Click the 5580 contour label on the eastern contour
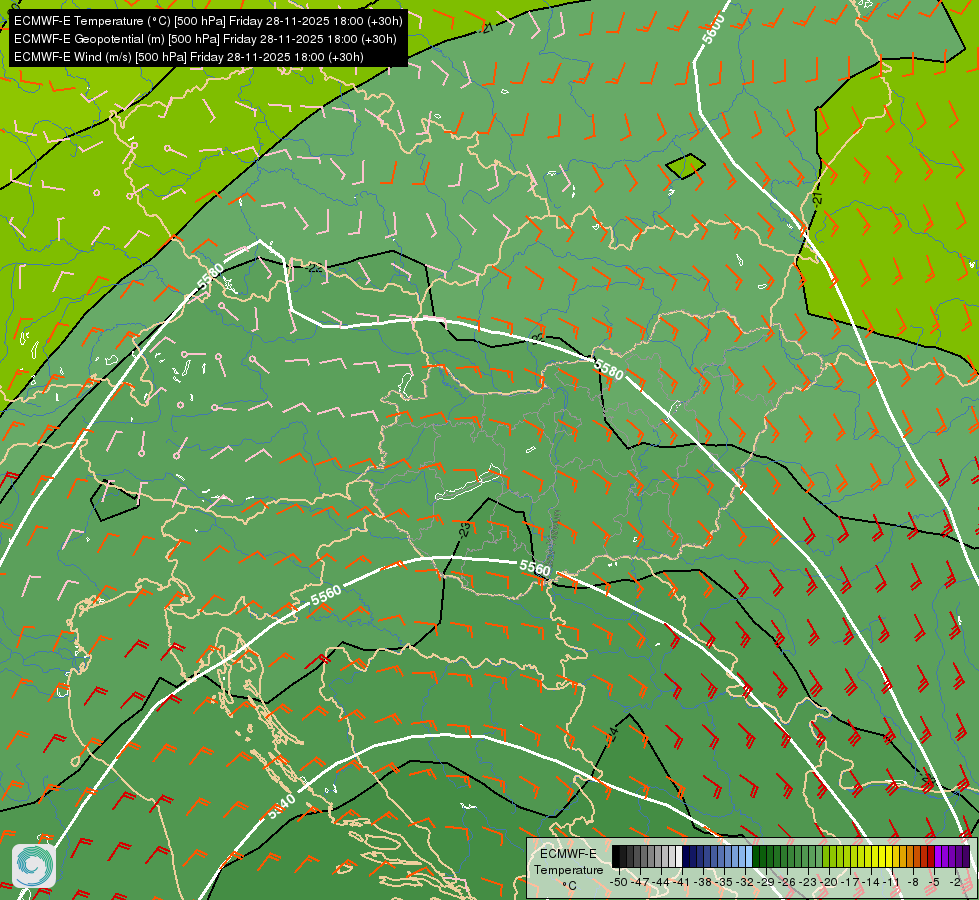Image resolution: width=979 pixels, height=900 pixels. click(x=608, y=369)
